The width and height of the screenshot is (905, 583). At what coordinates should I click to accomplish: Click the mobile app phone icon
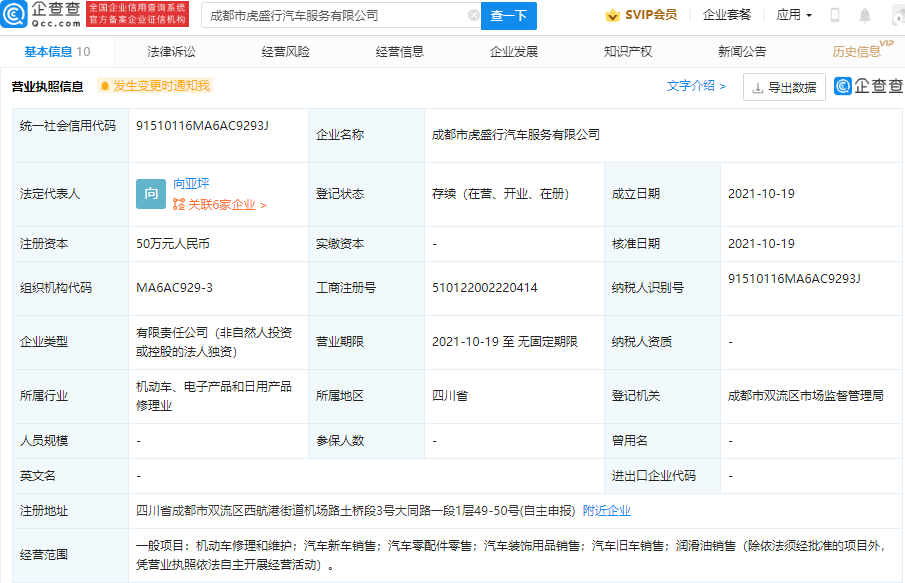[x=835, y=15]
